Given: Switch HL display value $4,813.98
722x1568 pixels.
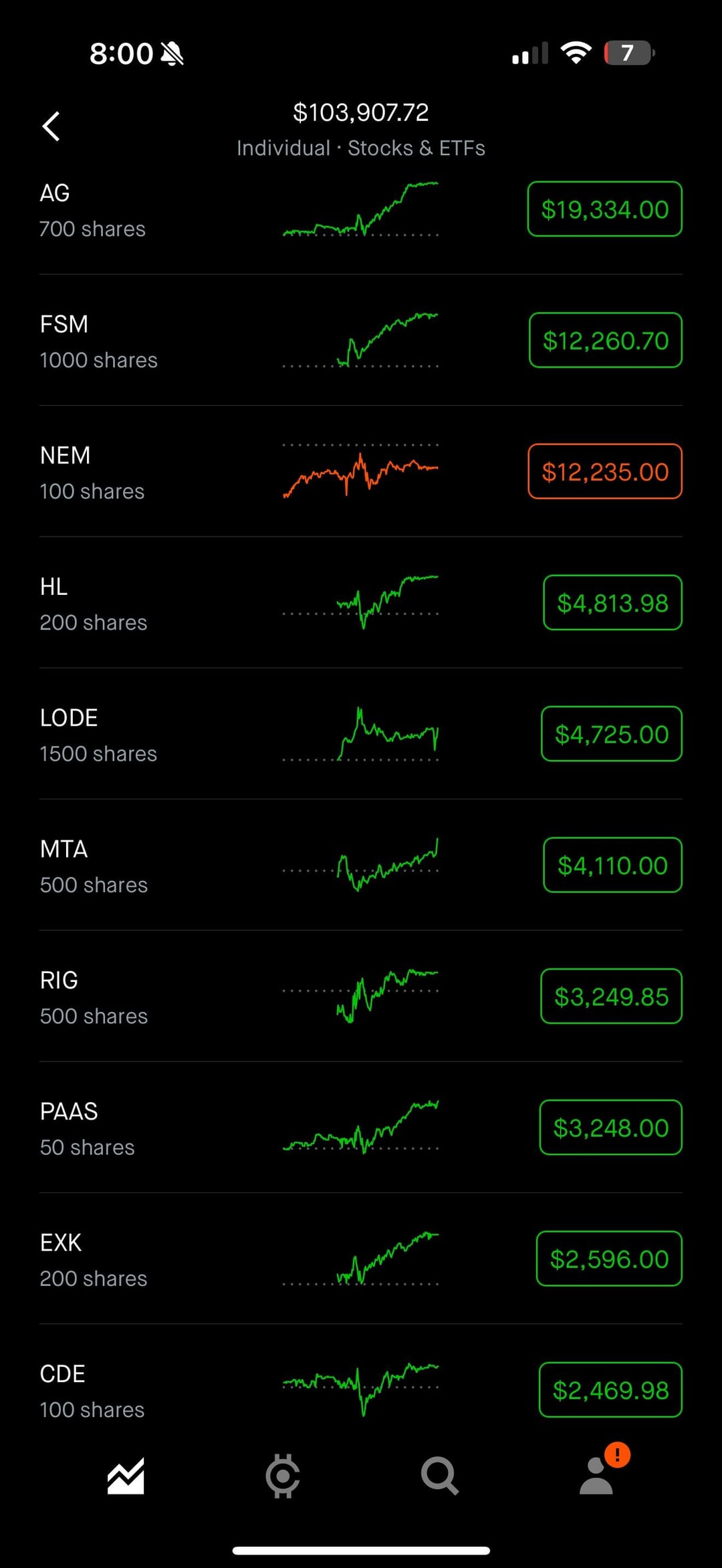Looking at the screenshot, I should pos(612,603).
